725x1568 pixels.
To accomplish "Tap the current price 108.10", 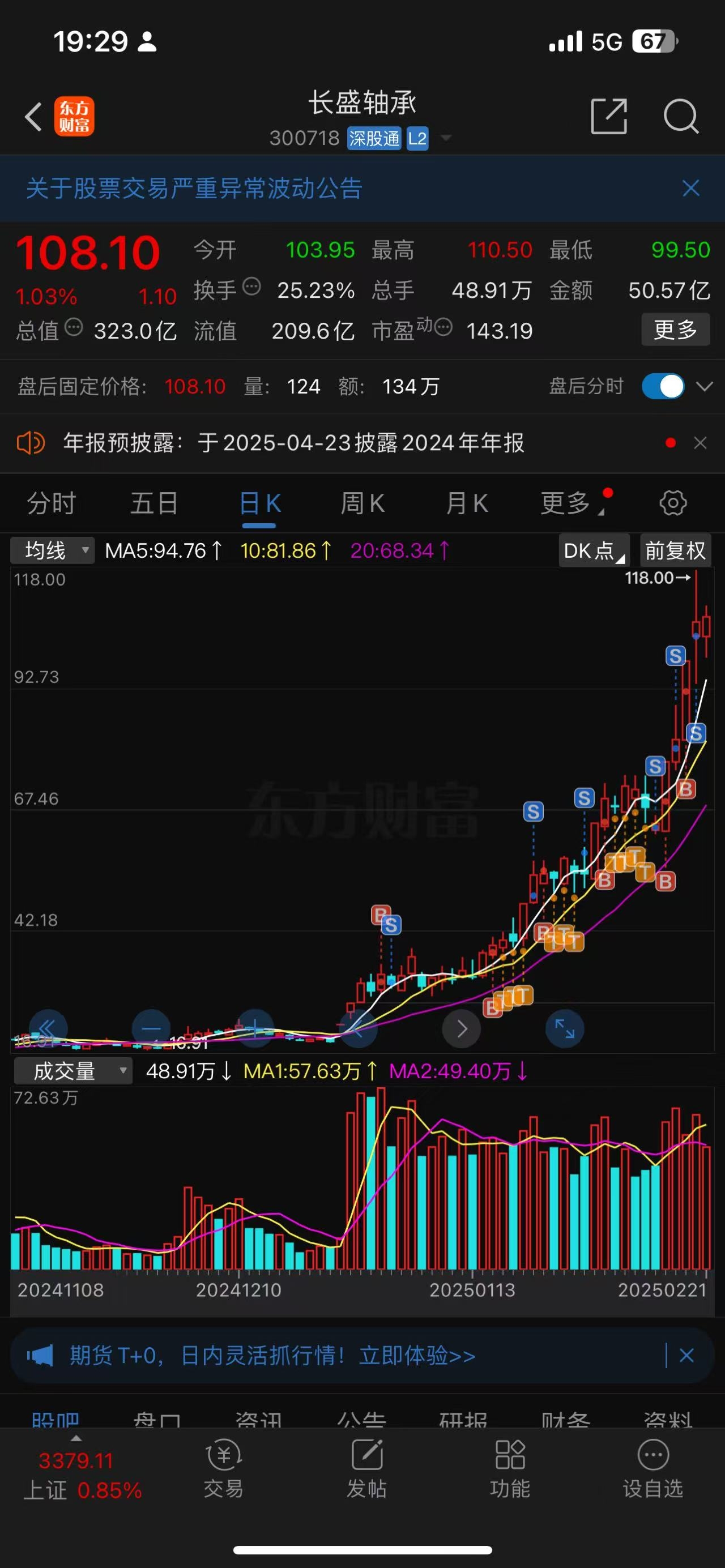I will [x=88, y=253].
